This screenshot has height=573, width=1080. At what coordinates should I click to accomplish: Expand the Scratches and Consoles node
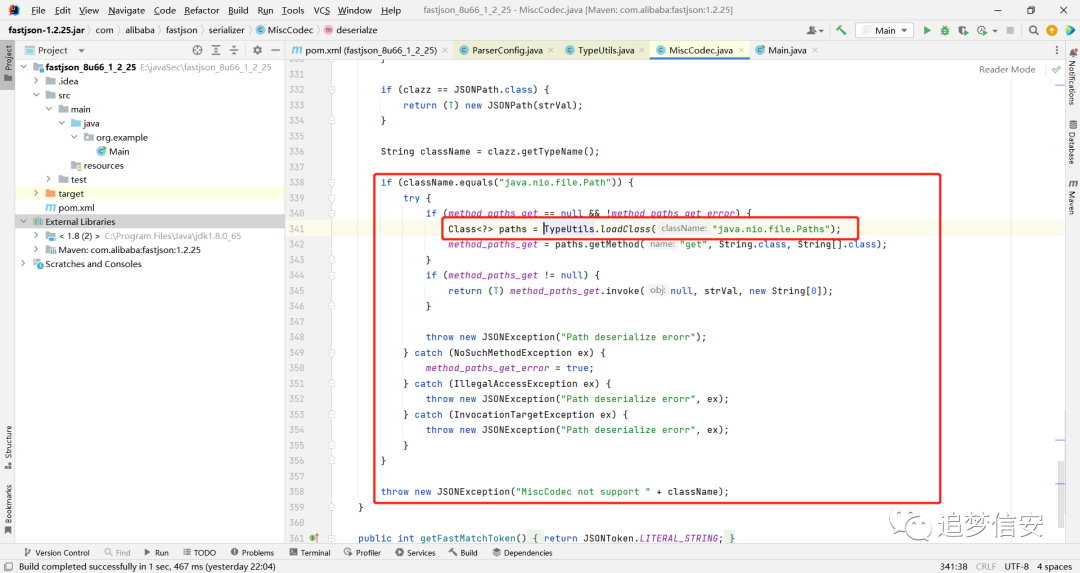(x=24, y=264)
